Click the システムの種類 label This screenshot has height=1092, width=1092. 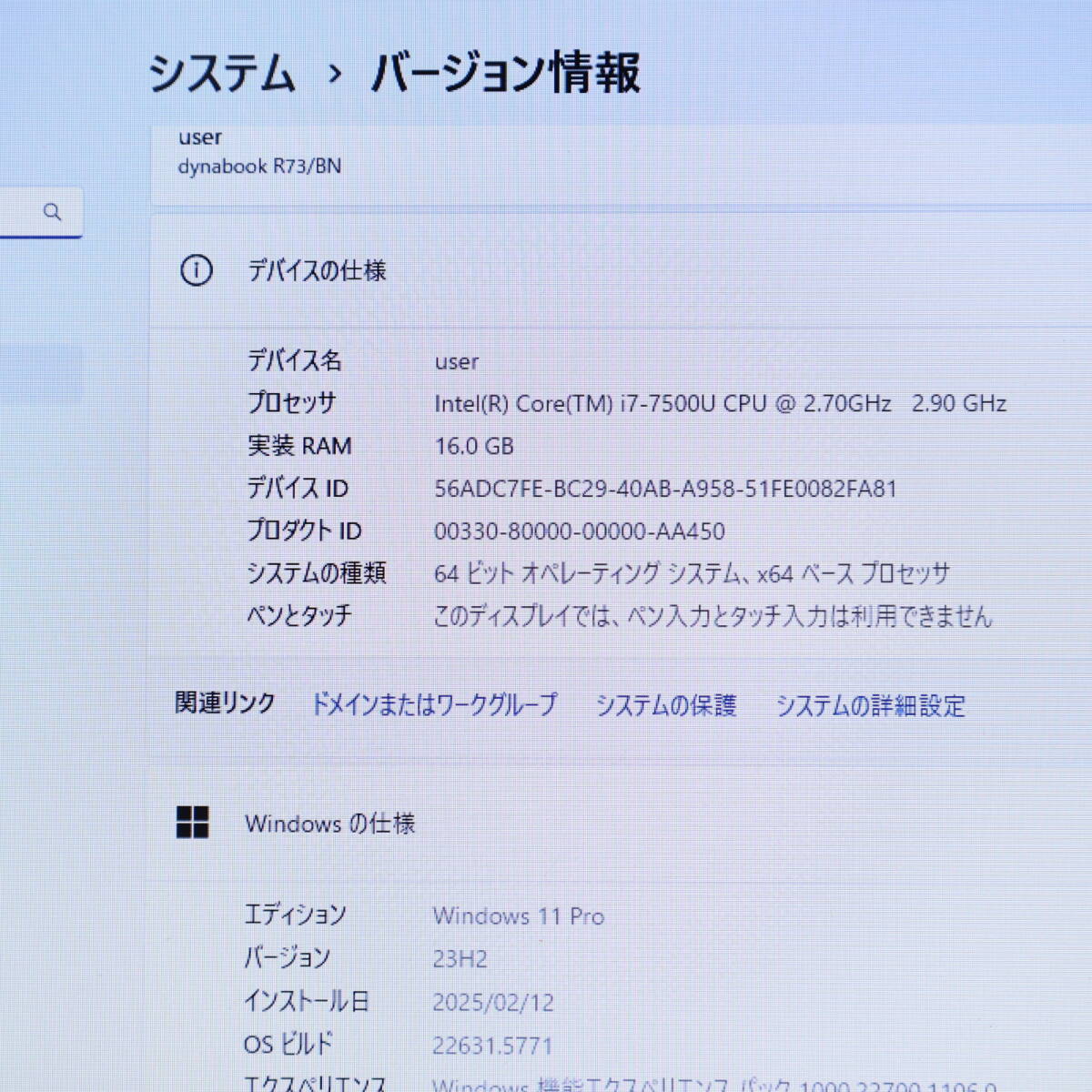point(318,572)
